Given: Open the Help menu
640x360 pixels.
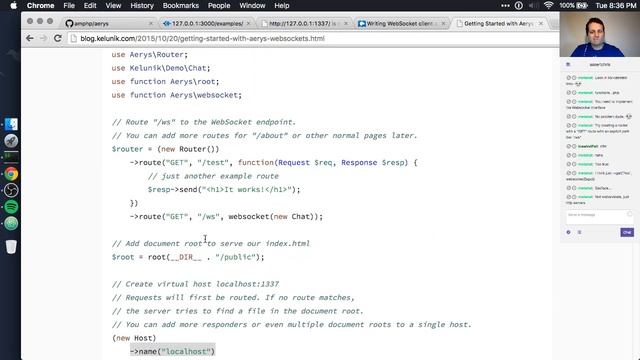Looking at the screenshot, I should point(282,6).
